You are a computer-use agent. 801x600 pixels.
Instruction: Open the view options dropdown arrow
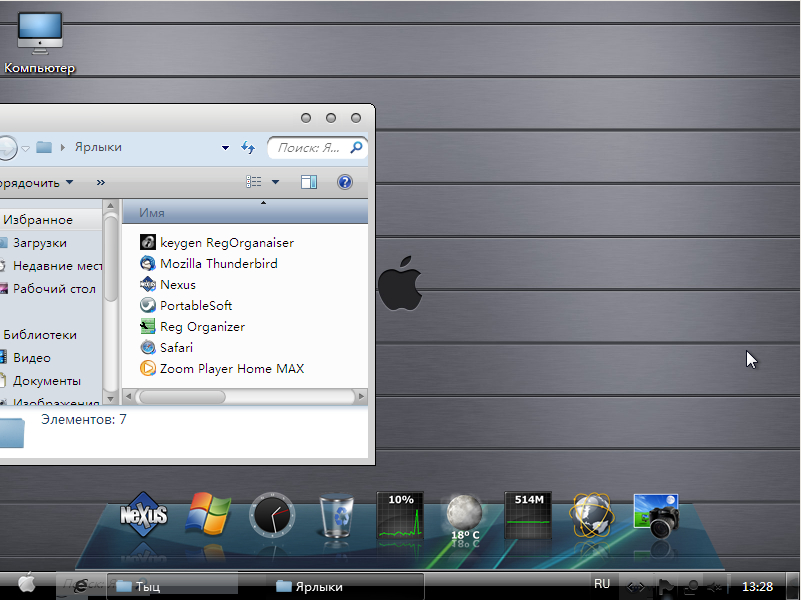click(276, 182)
